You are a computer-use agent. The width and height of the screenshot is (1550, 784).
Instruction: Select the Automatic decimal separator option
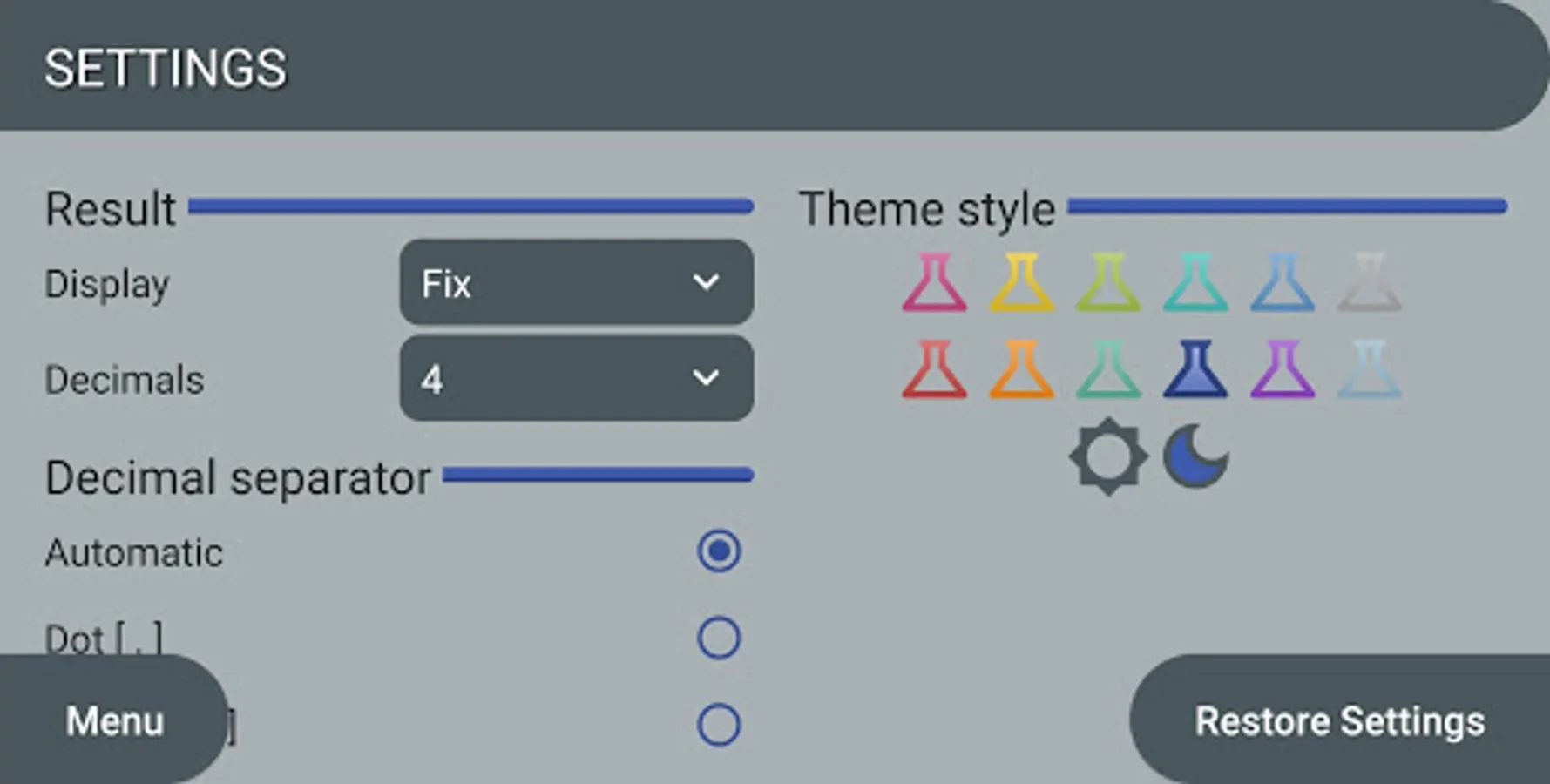click(719, 551)
